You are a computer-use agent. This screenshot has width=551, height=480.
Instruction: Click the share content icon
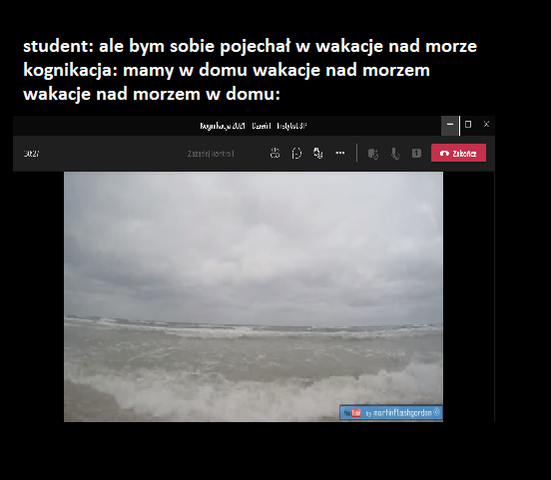point(416,154)
